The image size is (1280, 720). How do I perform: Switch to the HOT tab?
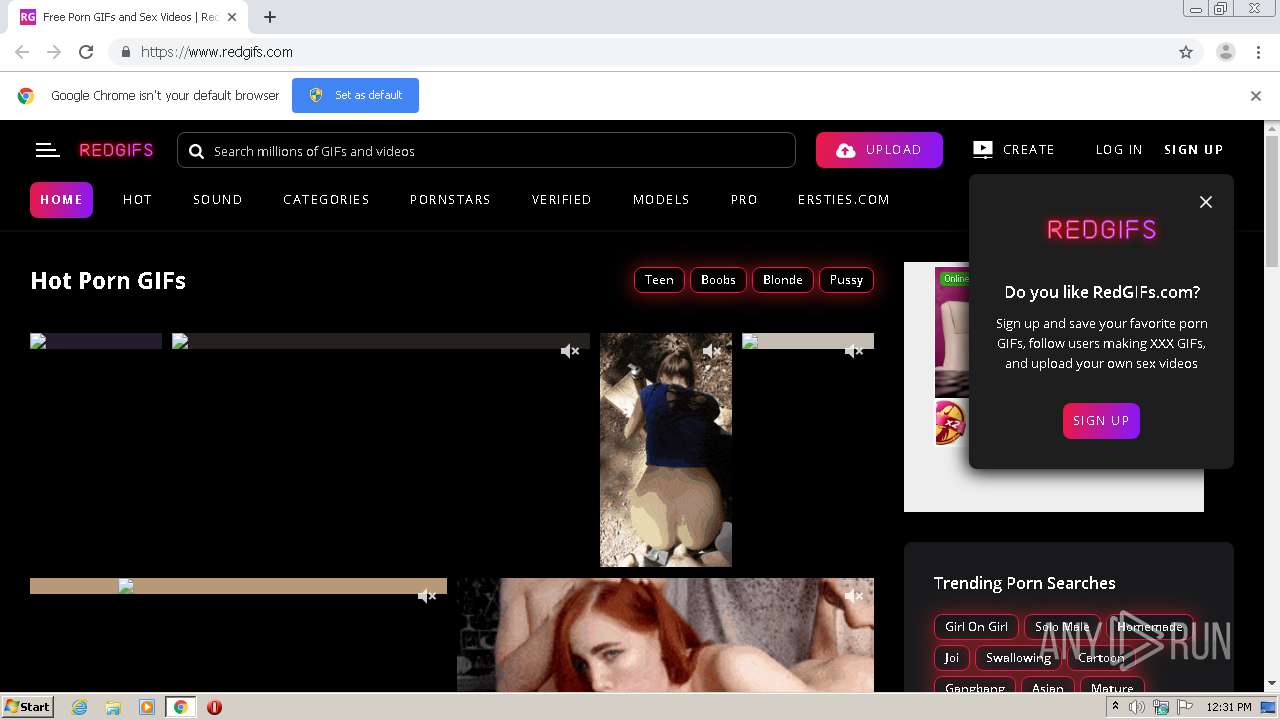pos(137,200)
